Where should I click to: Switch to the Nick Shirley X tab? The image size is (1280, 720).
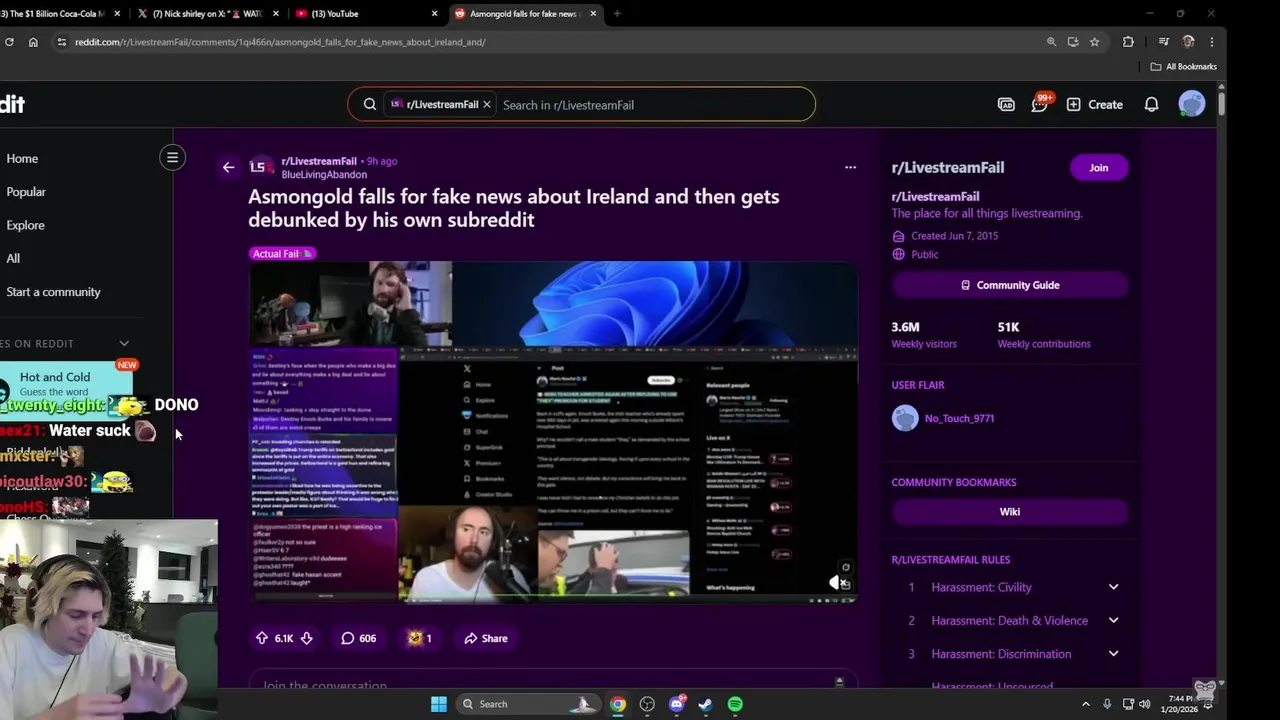pyautogui.click(x=207, y=13)
